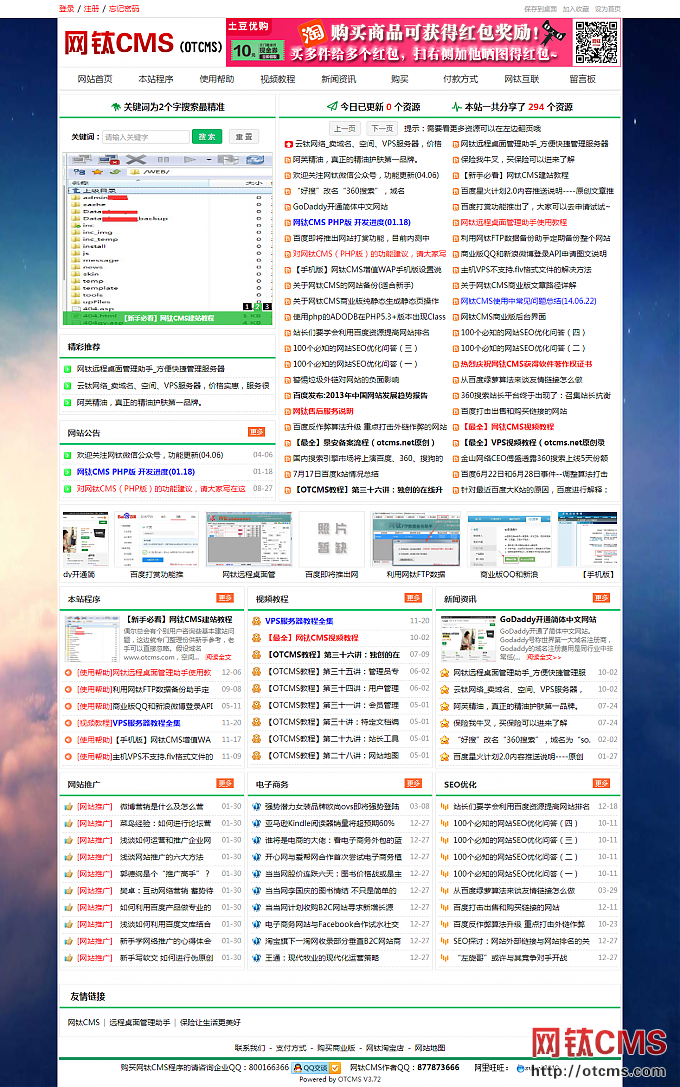The width and height of the screenshot is (680, 1087).
Task: Go to 留言板 in navigation bar
Action: pyautogui.click(x=582, y=79)
